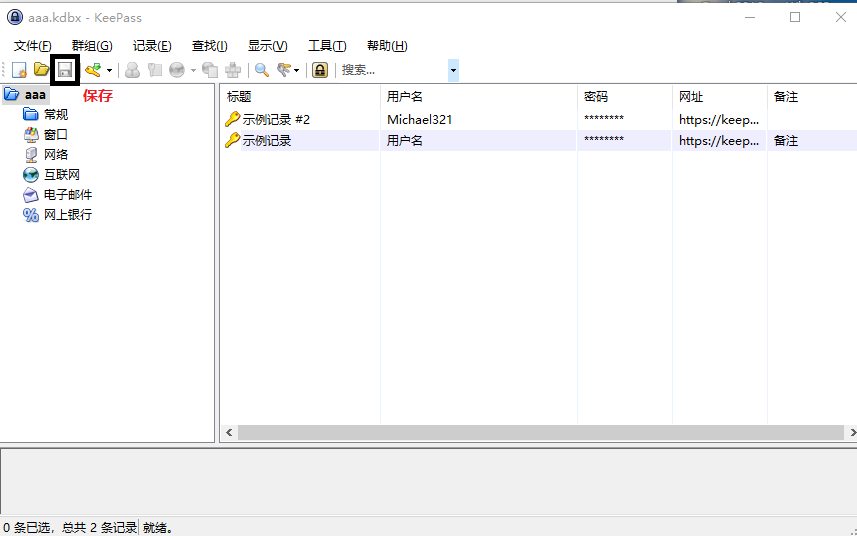This screenshot has height=536, width=857.
Task: Select the 常规 group
Action: coord(56,115)
